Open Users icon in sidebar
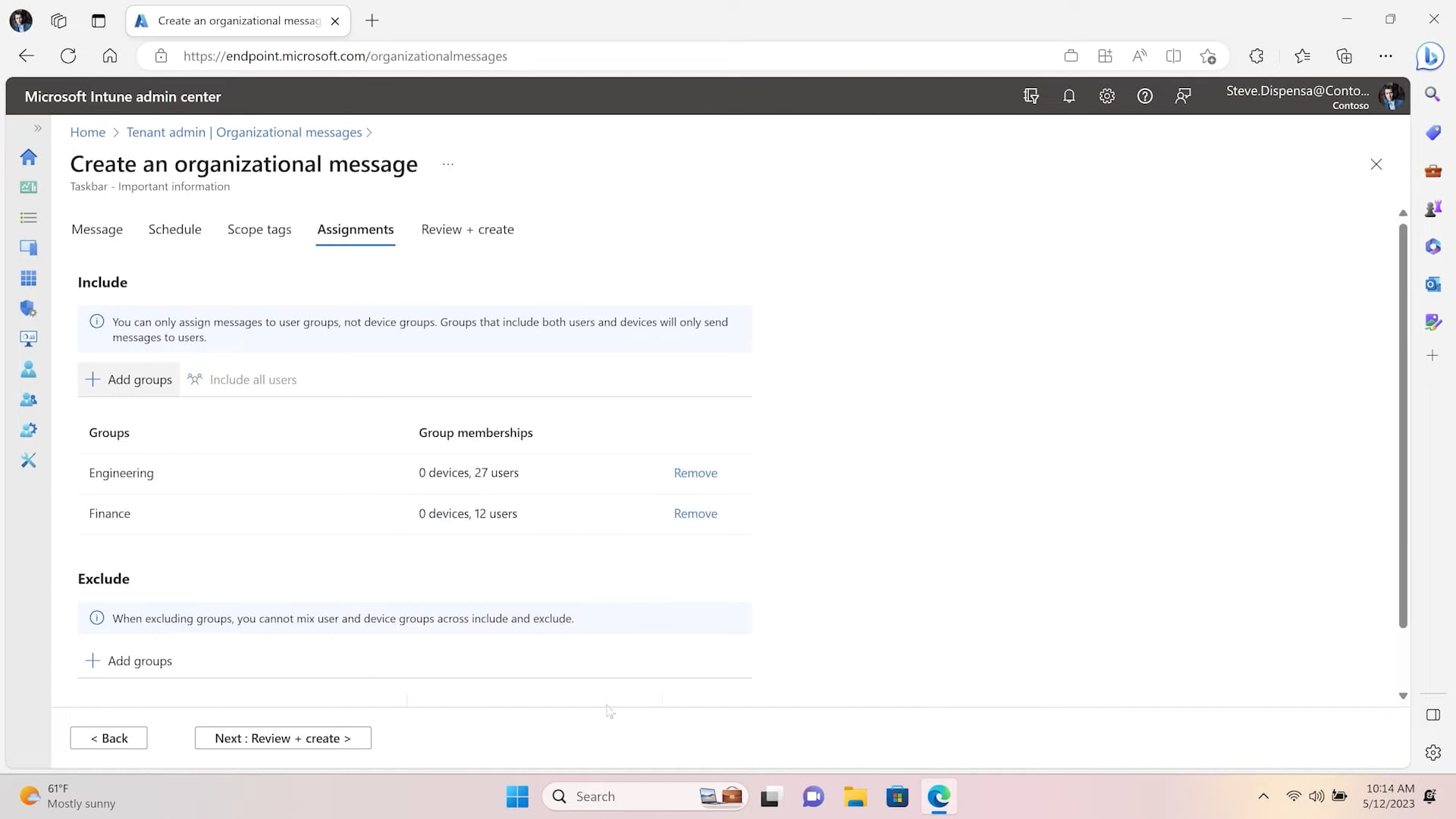The image size is (1456, 819). [28, 369]
